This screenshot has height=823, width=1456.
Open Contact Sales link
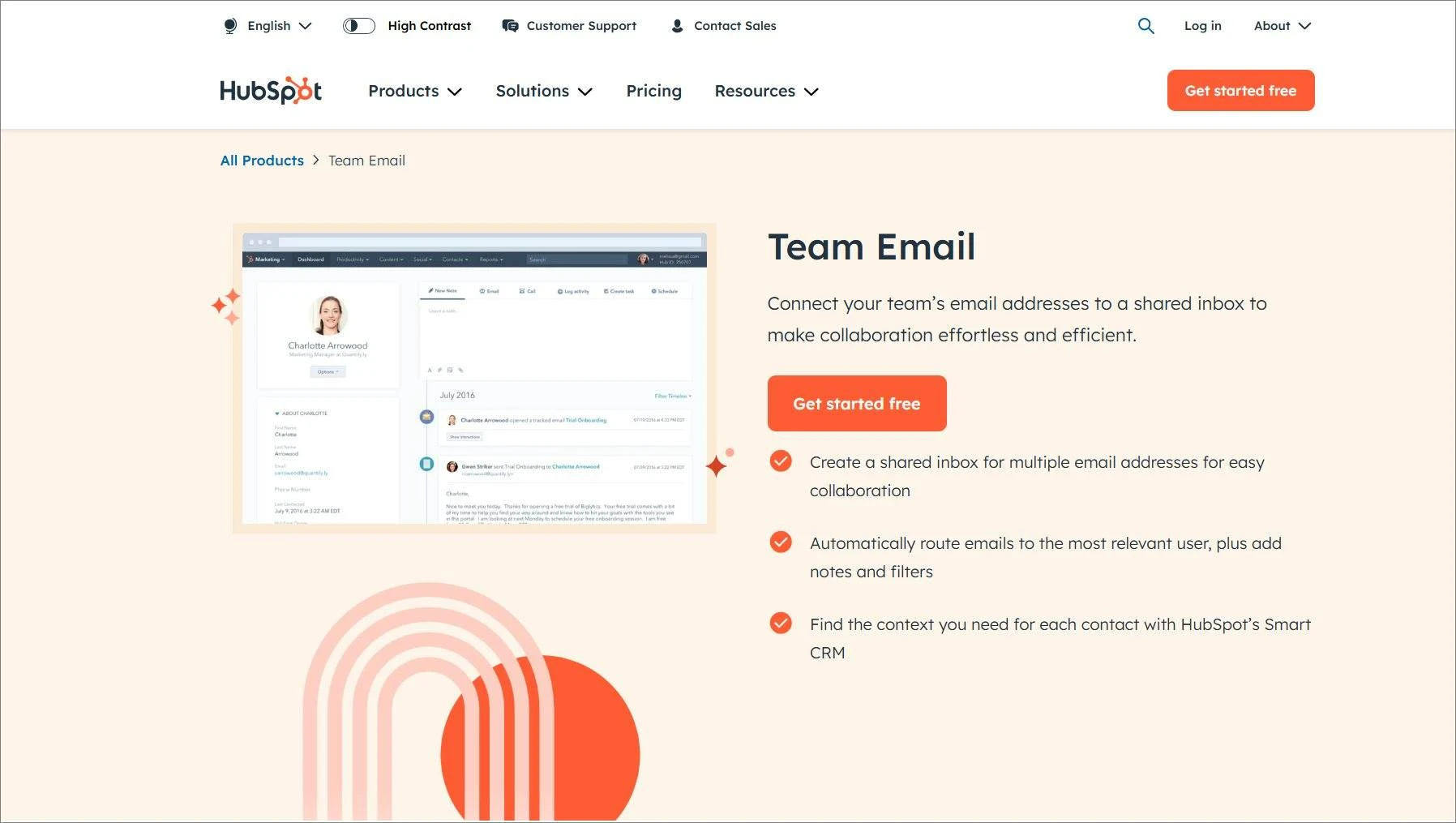[x=734, y=26]
